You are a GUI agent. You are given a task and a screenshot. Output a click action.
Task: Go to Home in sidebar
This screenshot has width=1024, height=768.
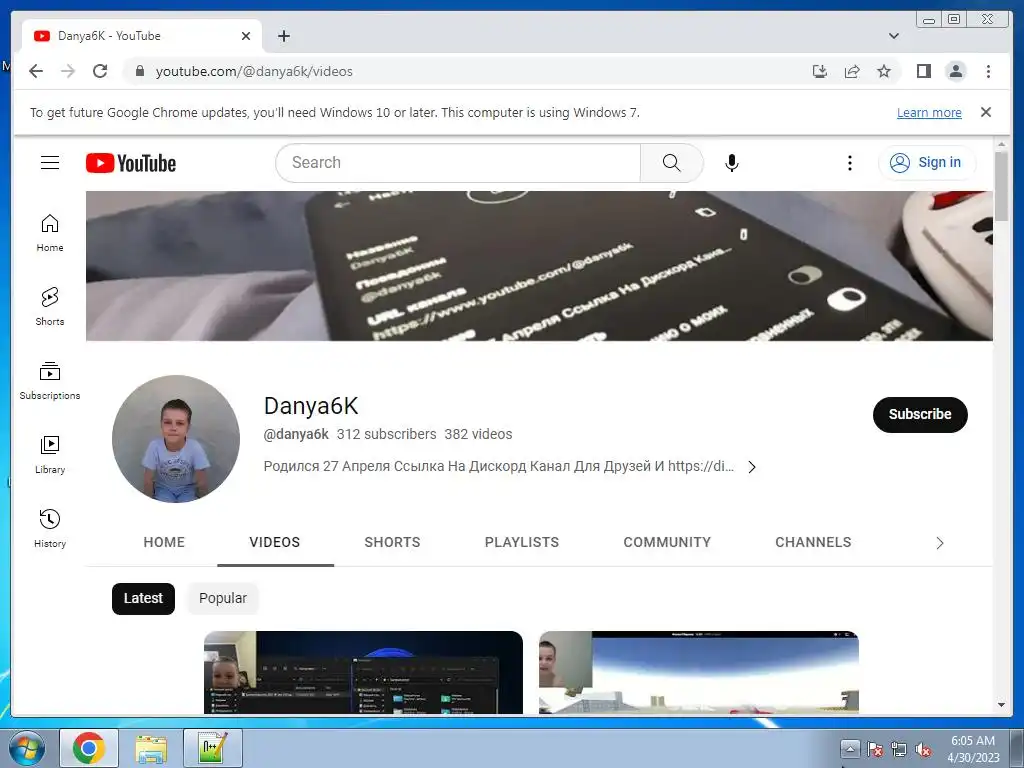point(50,233)
